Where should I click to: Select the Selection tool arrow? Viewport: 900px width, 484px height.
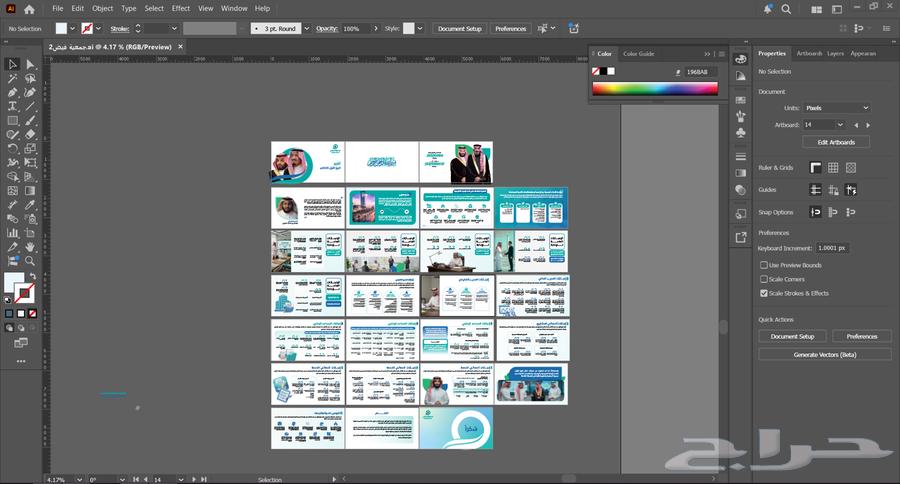click(12, 64)
